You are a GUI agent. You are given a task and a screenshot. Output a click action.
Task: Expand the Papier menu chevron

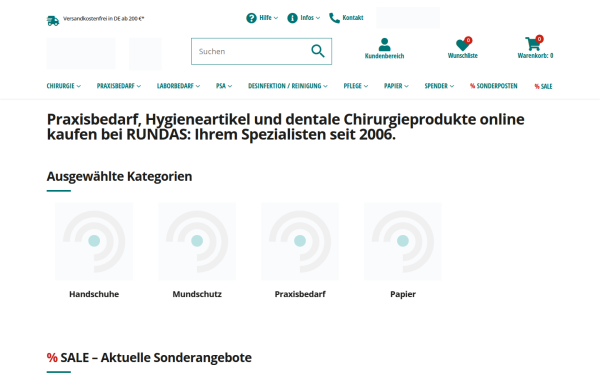[406, 86]
